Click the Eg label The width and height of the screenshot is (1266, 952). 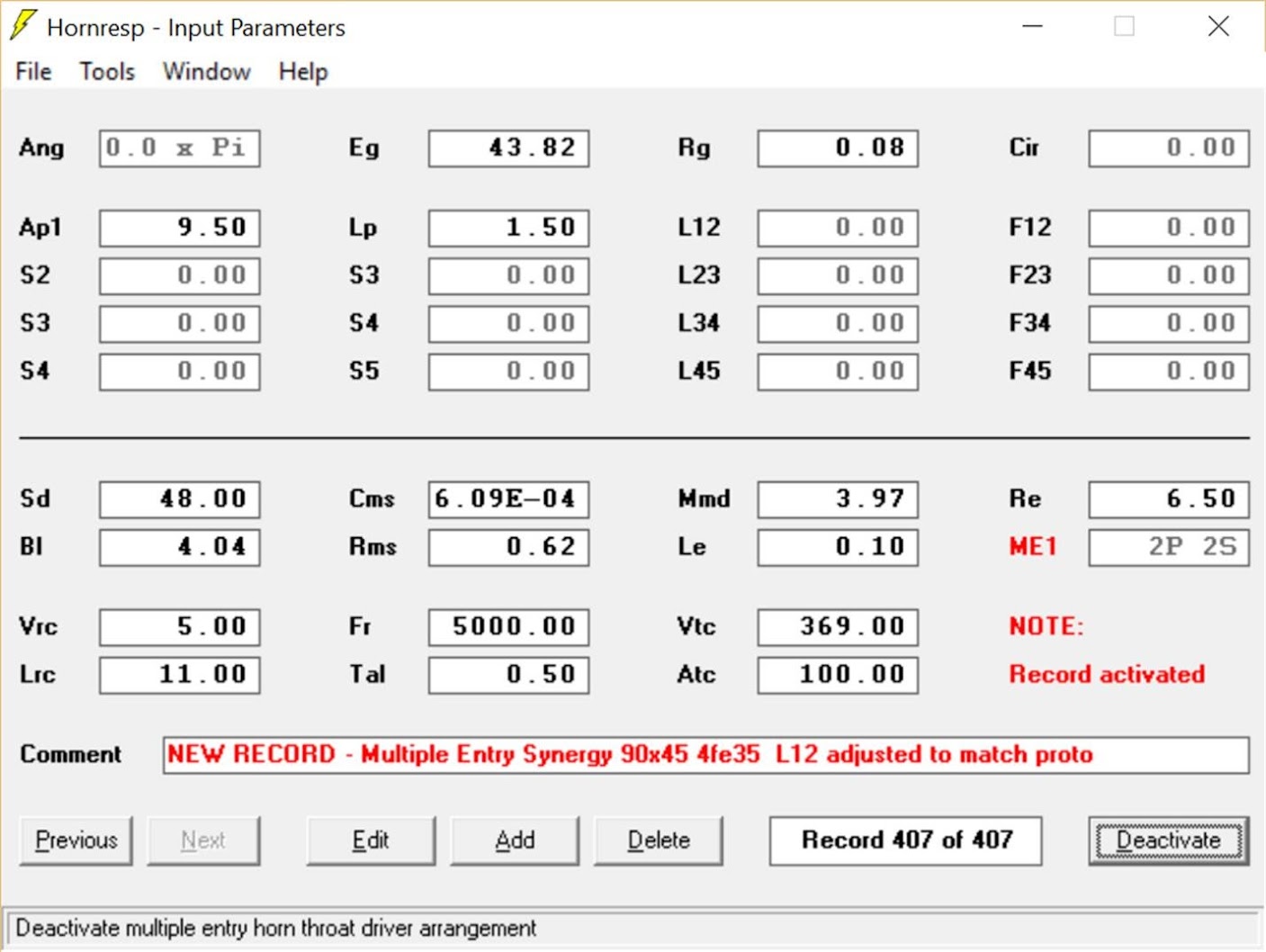click(364, 148)
